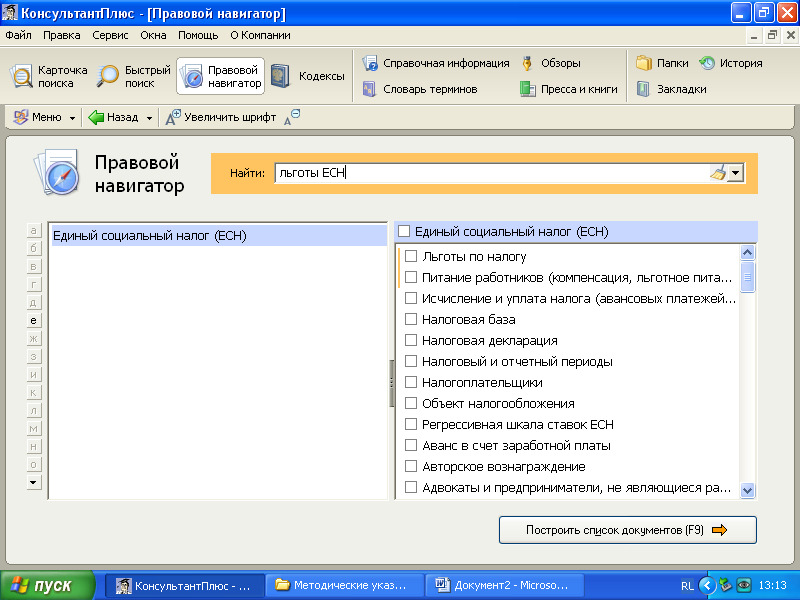Select the Правовой навигатор toolbar button

pyautogui.click(x=220, y=77)
